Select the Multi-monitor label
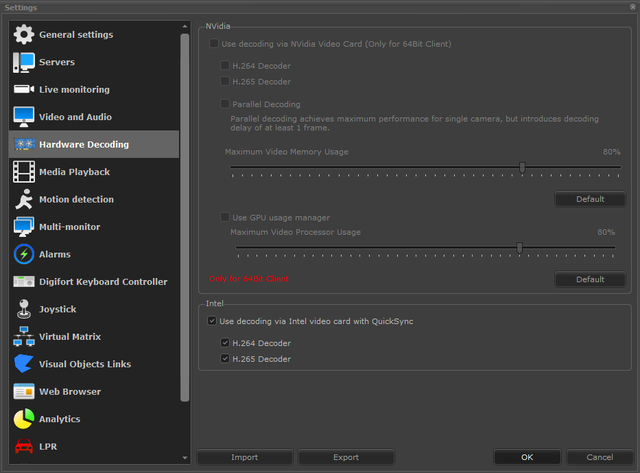Image resolution: width=640 pixels, height=473 pixels. [69, 227]
